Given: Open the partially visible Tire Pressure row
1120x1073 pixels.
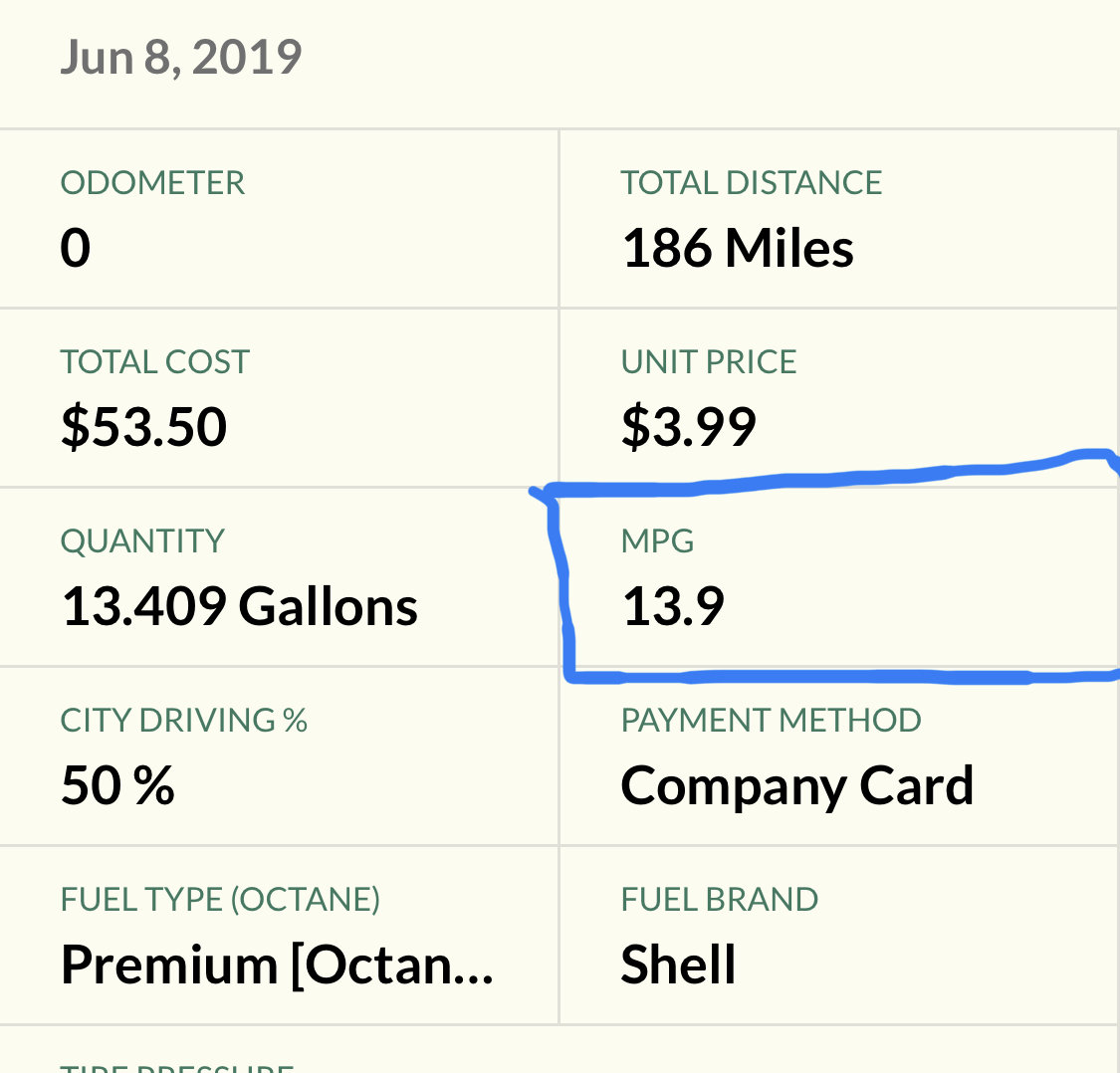Looking at the screenshot, I should pos(560,1050).
